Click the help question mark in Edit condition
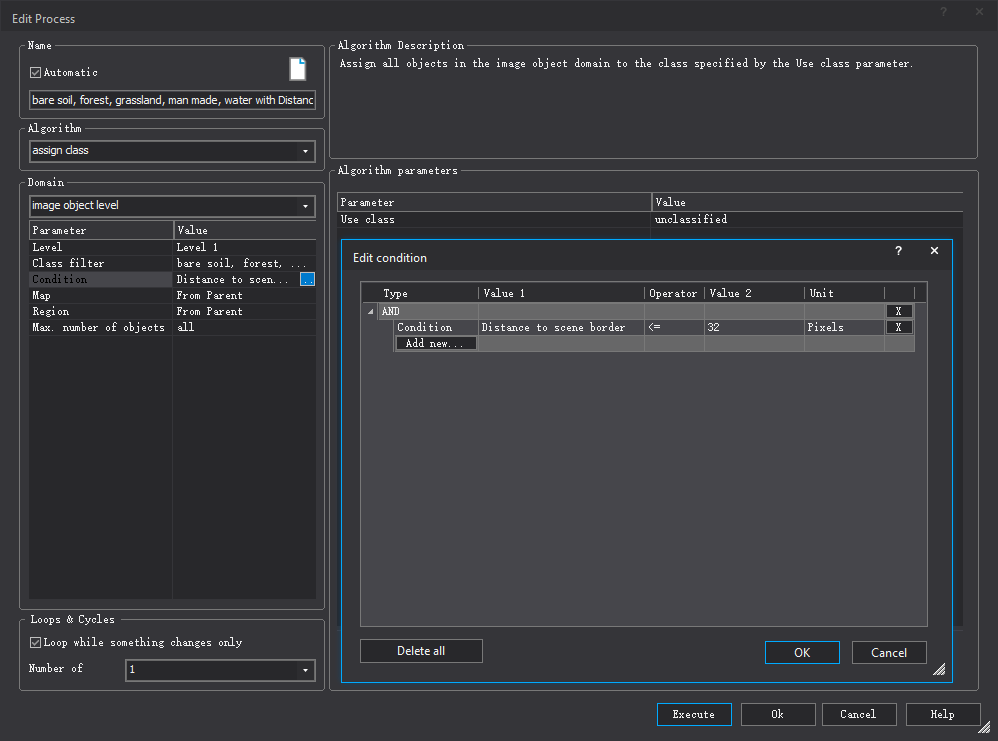The width and height of the screenshot is (998, 741). (x=898, y=251)
